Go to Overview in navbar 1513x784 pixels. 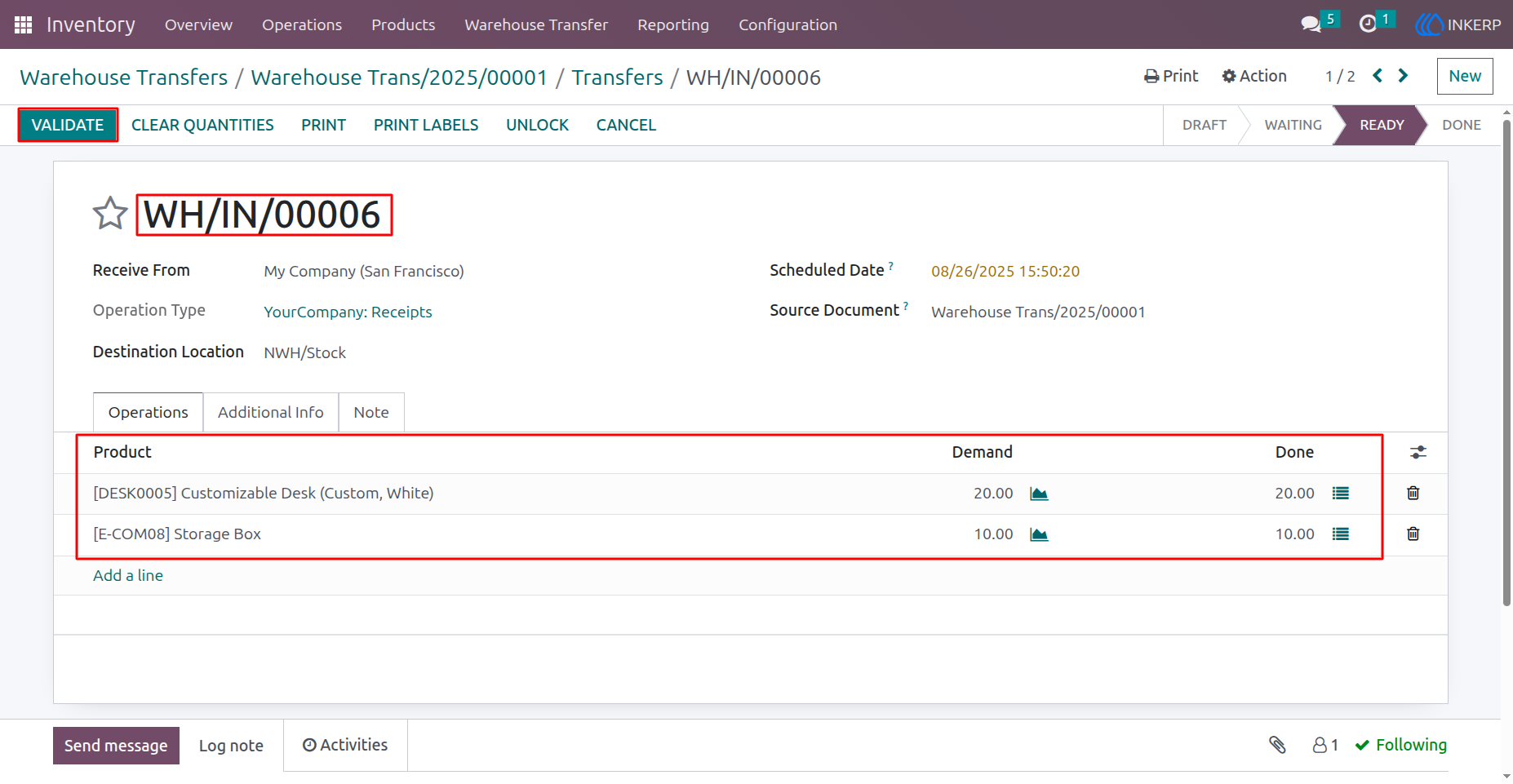(x=198, y=24)
